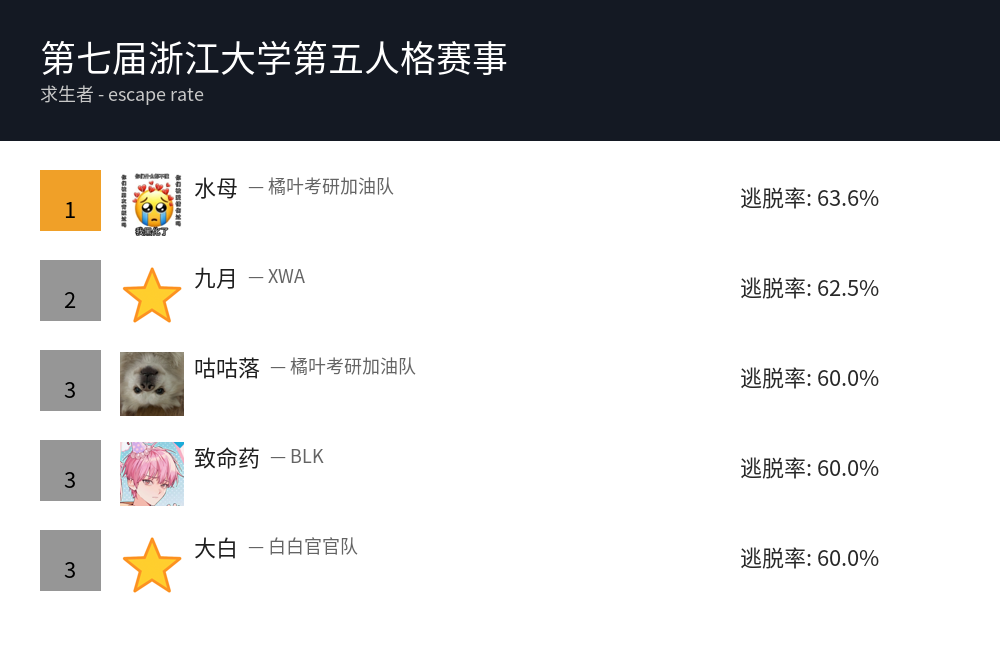The width and height of the screenshot is (1000, 670).
Task: Click the gray rank 2 badge
Action: point(70,290)
